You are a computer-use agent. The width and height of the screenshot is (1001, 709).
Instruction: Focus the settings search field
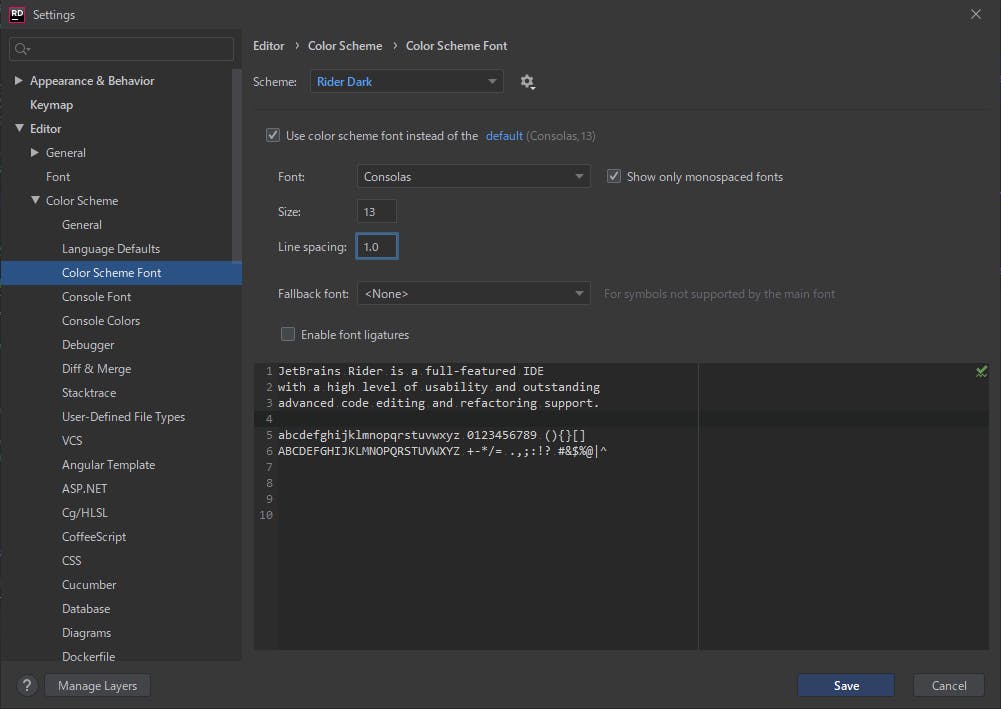coord(121,49)
